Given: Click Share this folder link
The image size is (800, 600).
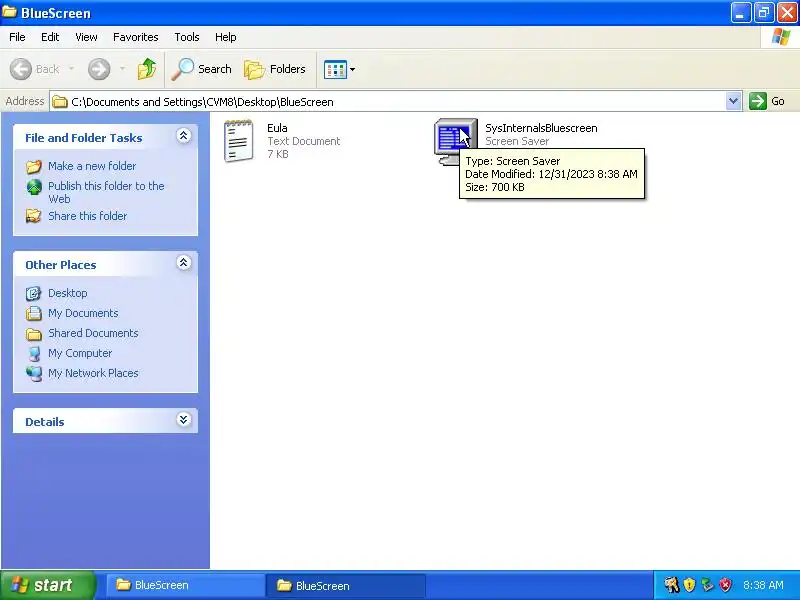Looking at the screenshot, I should pos(87,216).
